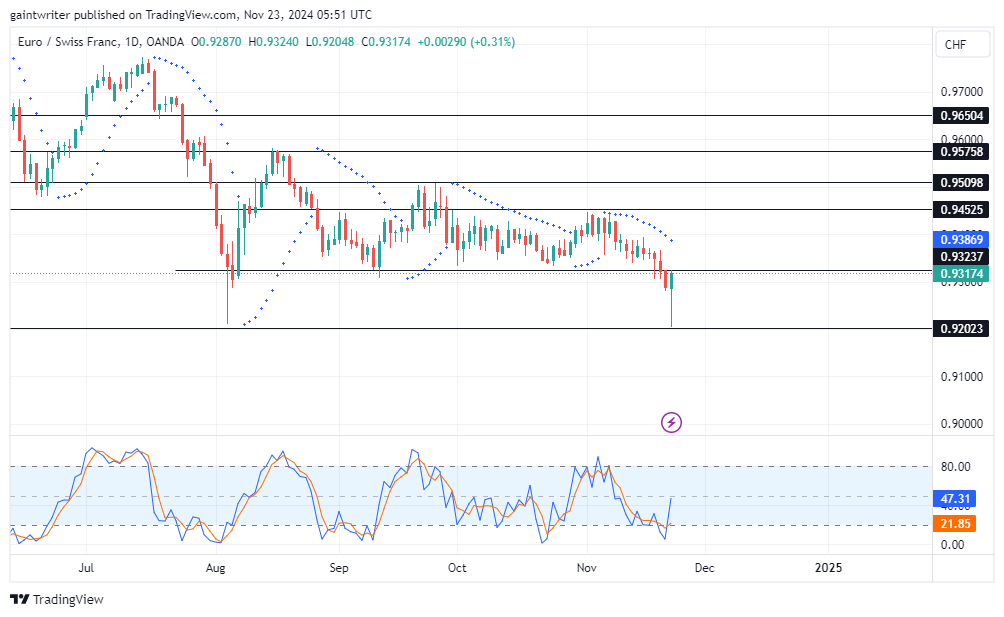Click the blue 0.93869 SAR value label
The width and height of the screenshot is (1004, 617).
tap(961, 239)
